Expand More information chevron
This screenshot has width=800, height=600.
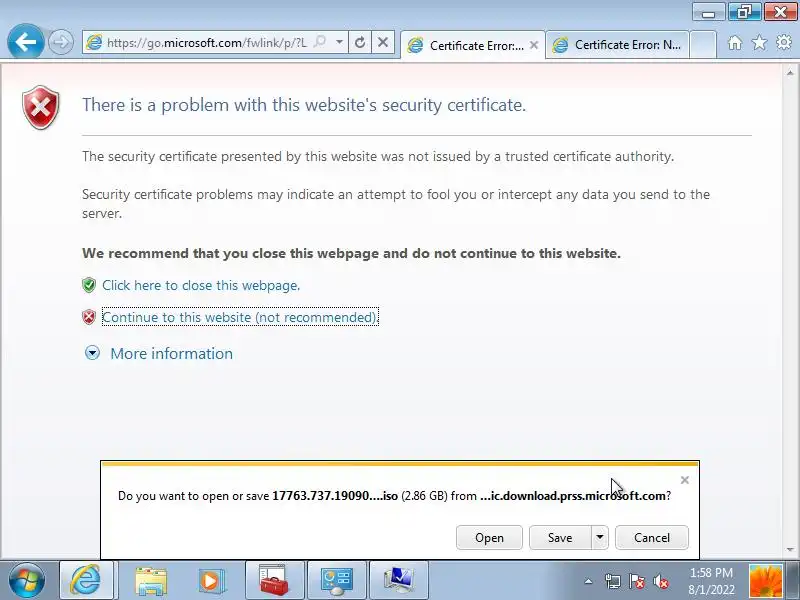click(92, 353)
